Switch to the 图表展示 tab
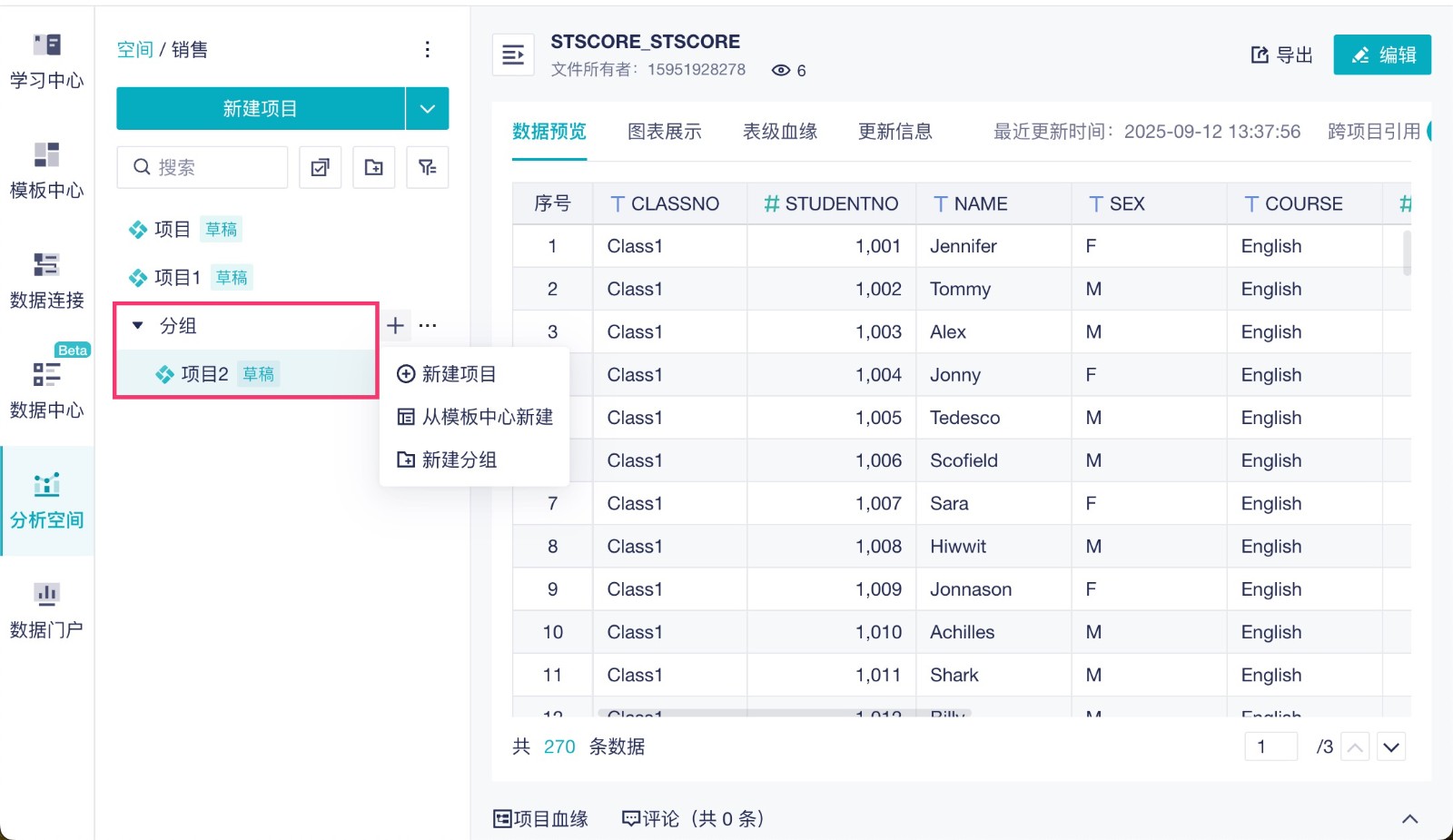 (x=664, y=132)
